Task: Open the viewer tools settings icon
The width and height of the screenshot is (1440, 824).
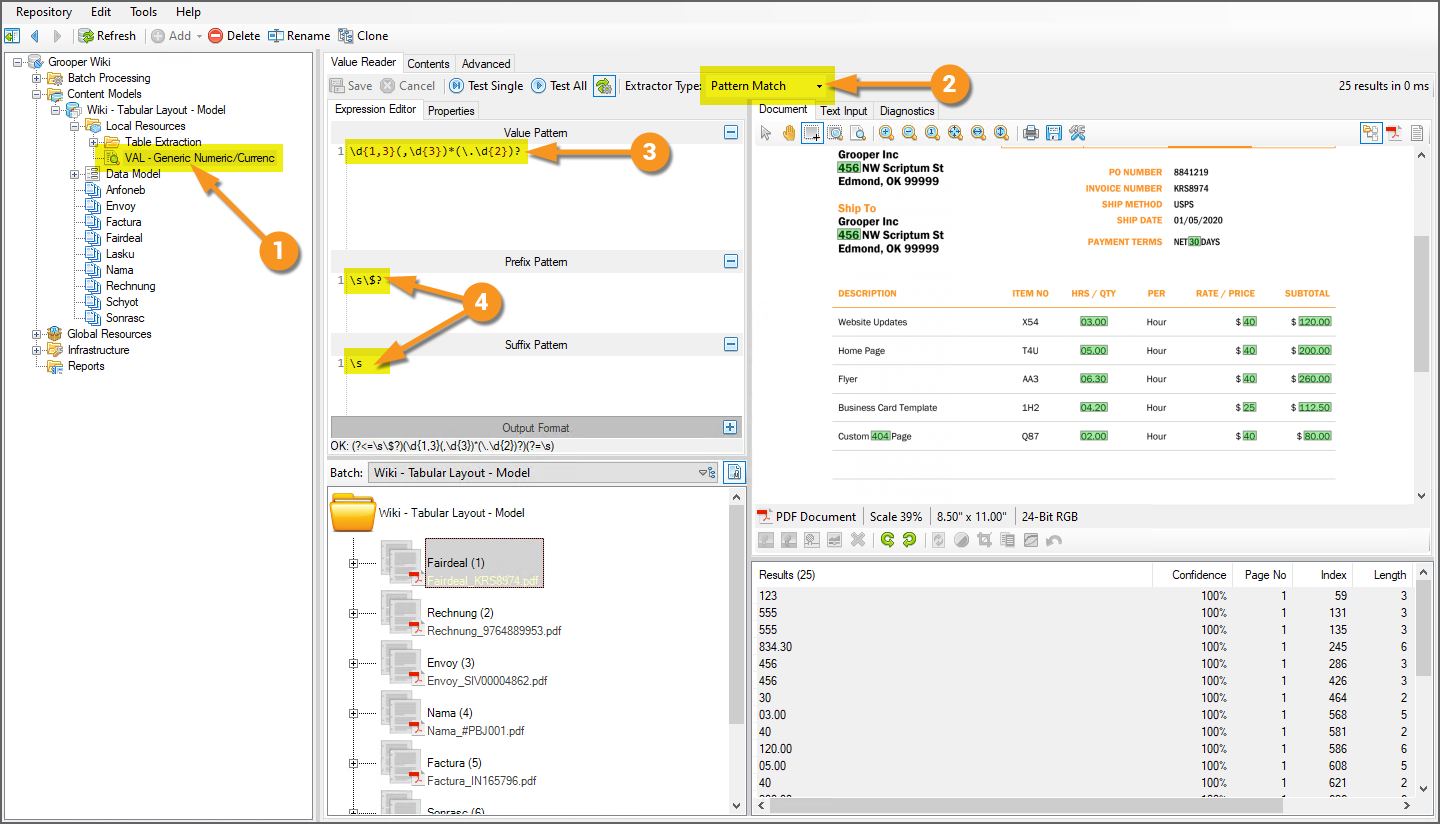Action: coord(1077,133)
